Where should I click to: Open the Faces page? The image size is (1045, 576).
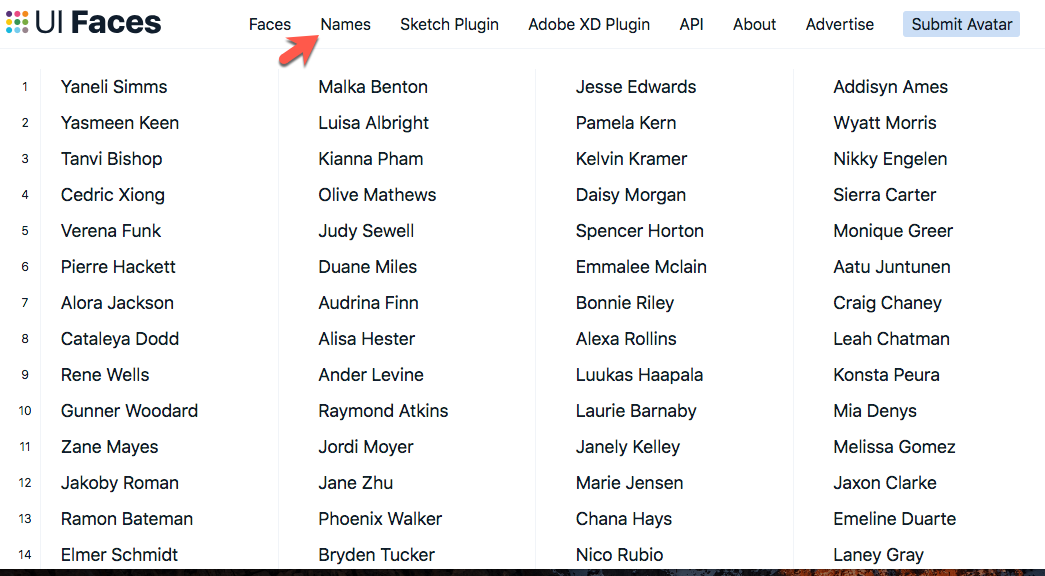click(x=270, y=25)
